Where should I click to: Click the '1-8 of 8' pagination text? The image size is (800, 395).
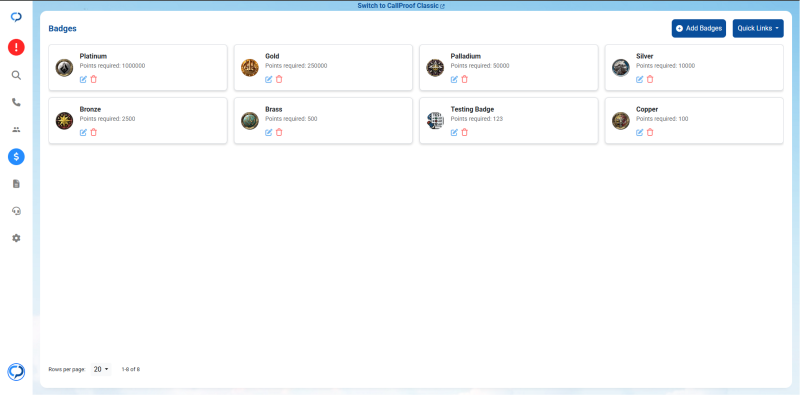tap(131, 369)
